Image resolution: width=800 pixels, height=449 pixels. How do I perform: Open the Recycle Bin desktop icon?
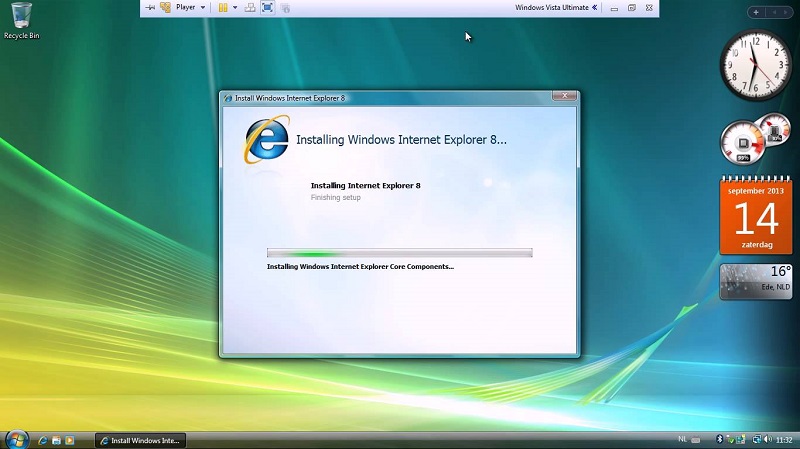[x=21, y=20]
